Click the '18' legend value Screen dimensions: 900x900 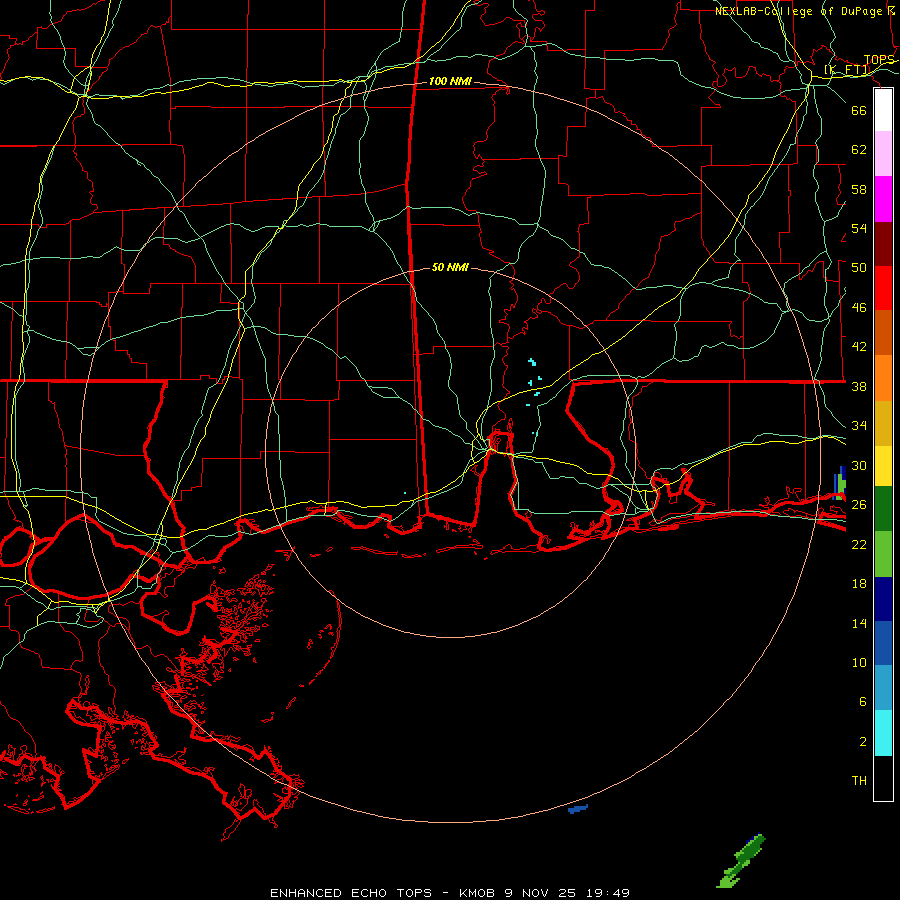click(x=859, y=584)
